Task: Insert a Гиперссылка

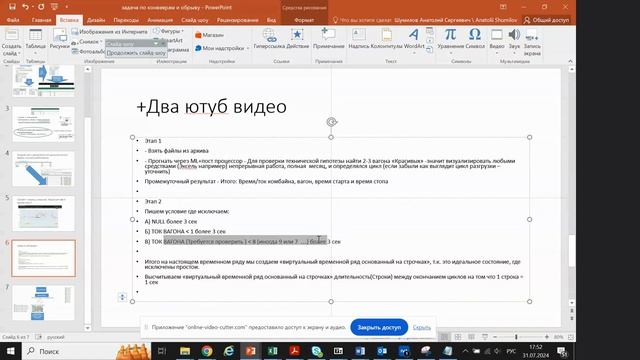Action: [x=269, y=39]
